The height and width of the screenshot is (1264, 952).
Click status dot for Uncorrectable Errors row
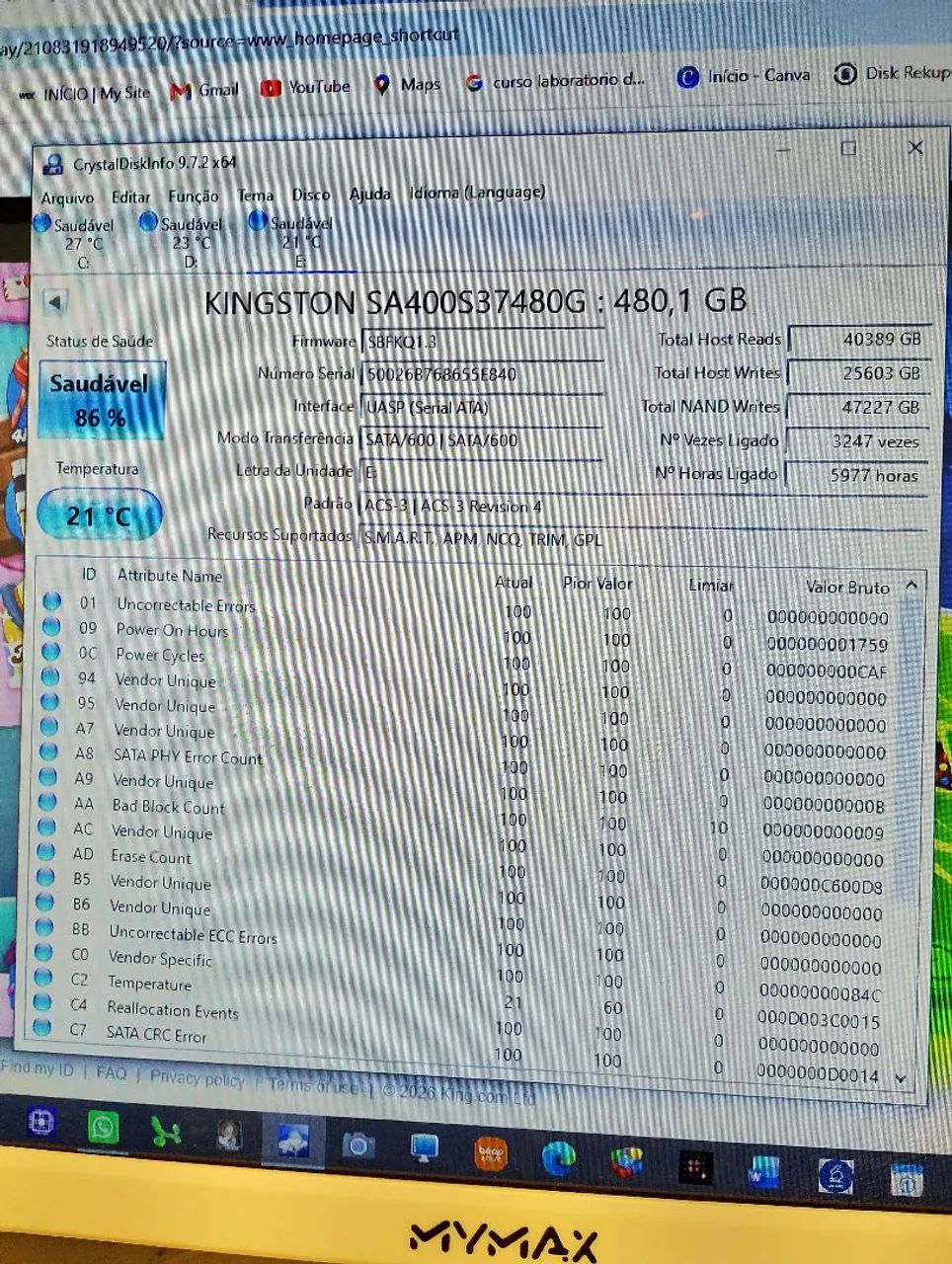tap(52, 601)
